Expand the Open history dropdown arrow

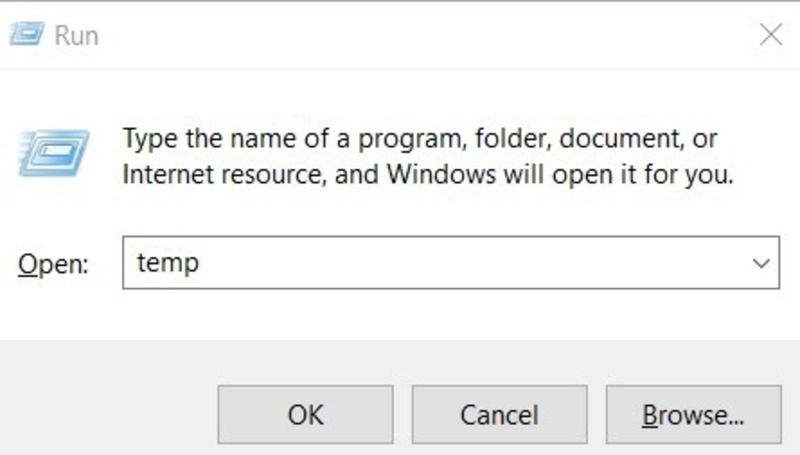[x=761, y=263]
